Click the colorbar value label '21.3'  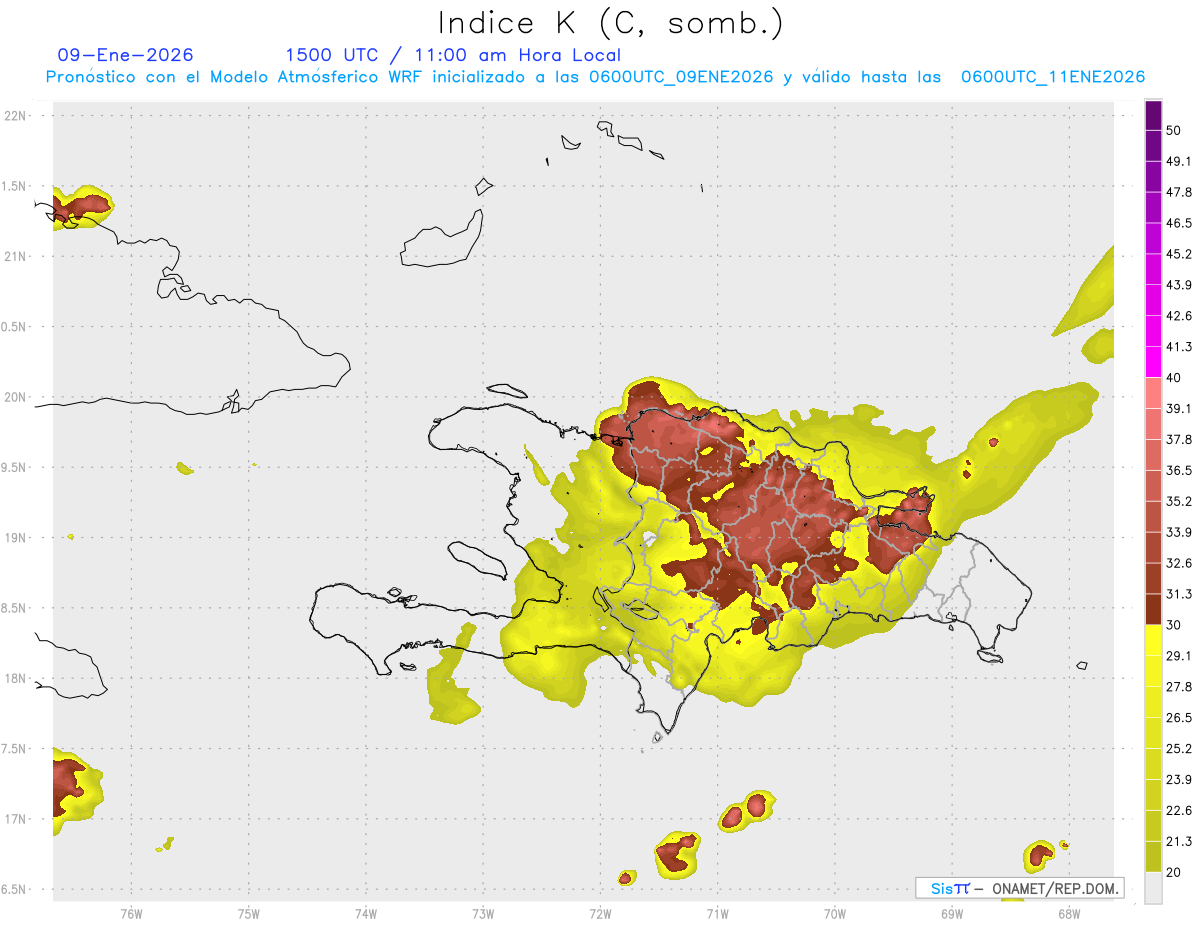coord(1178,842)
